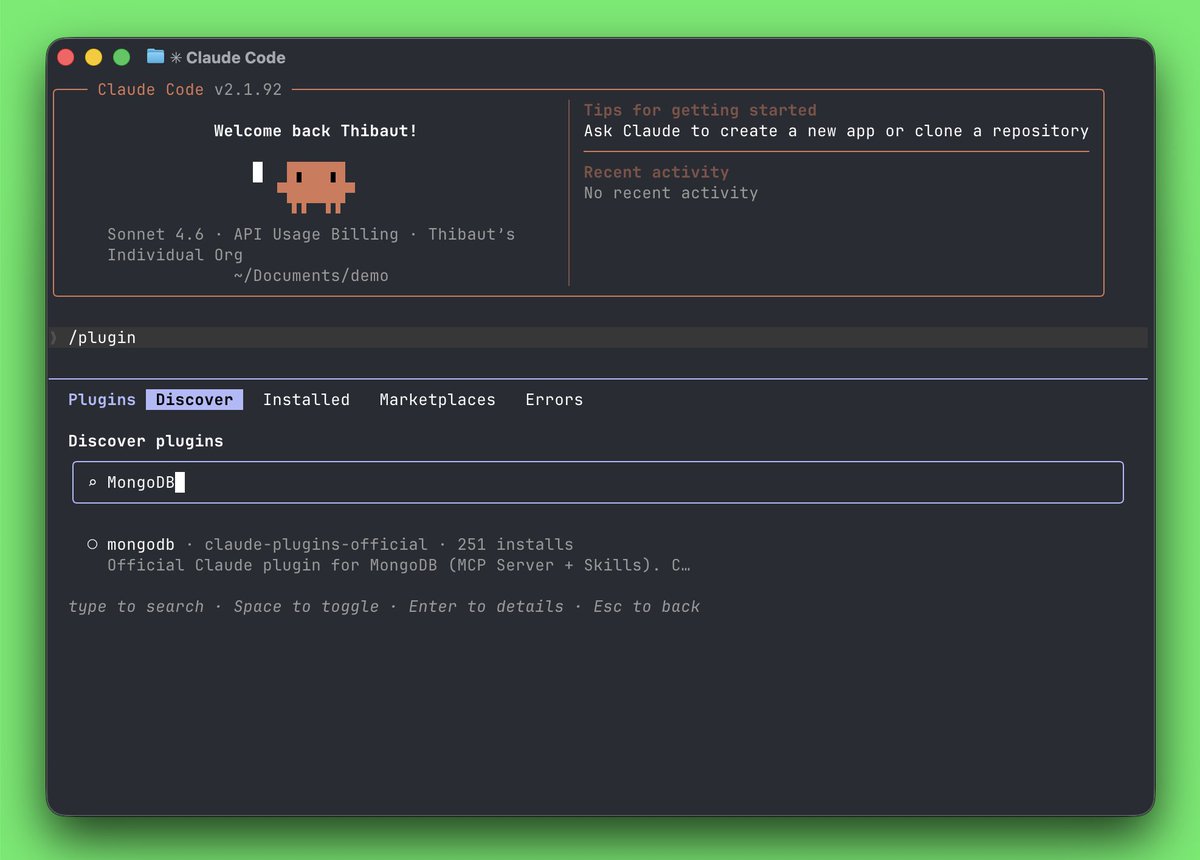Click the white block cursor beside the mascot

[x=258, y=172]
